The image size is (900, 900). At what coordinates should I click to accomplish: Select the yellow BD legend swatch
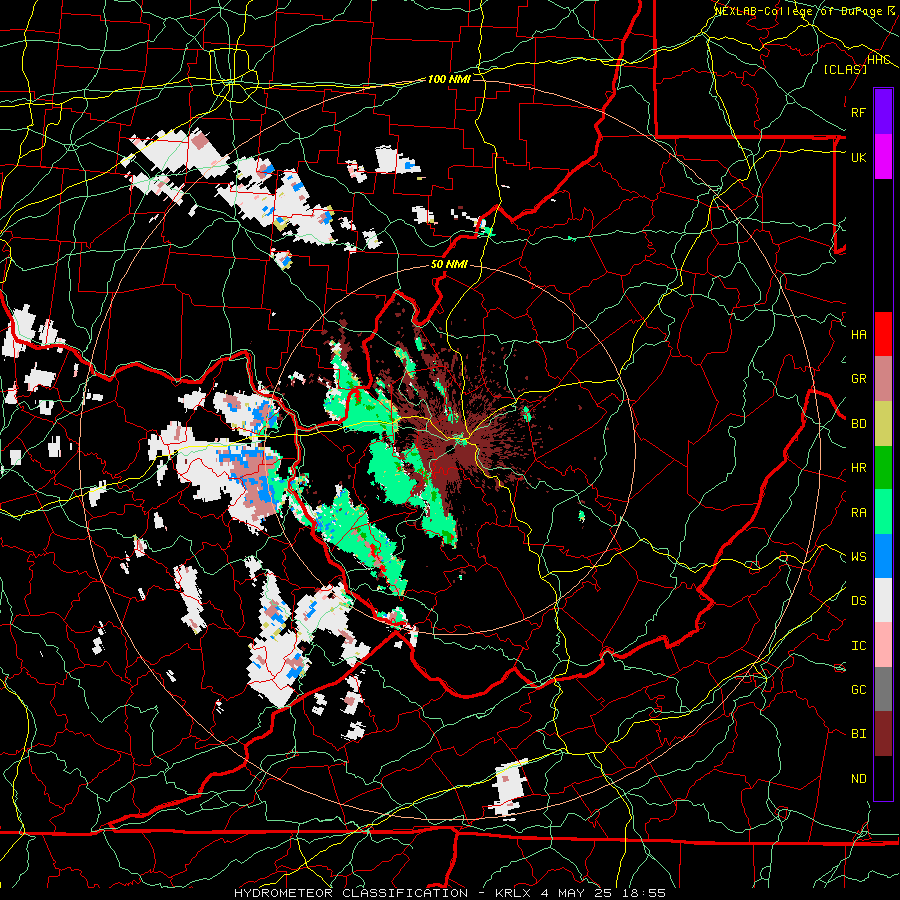883,424
